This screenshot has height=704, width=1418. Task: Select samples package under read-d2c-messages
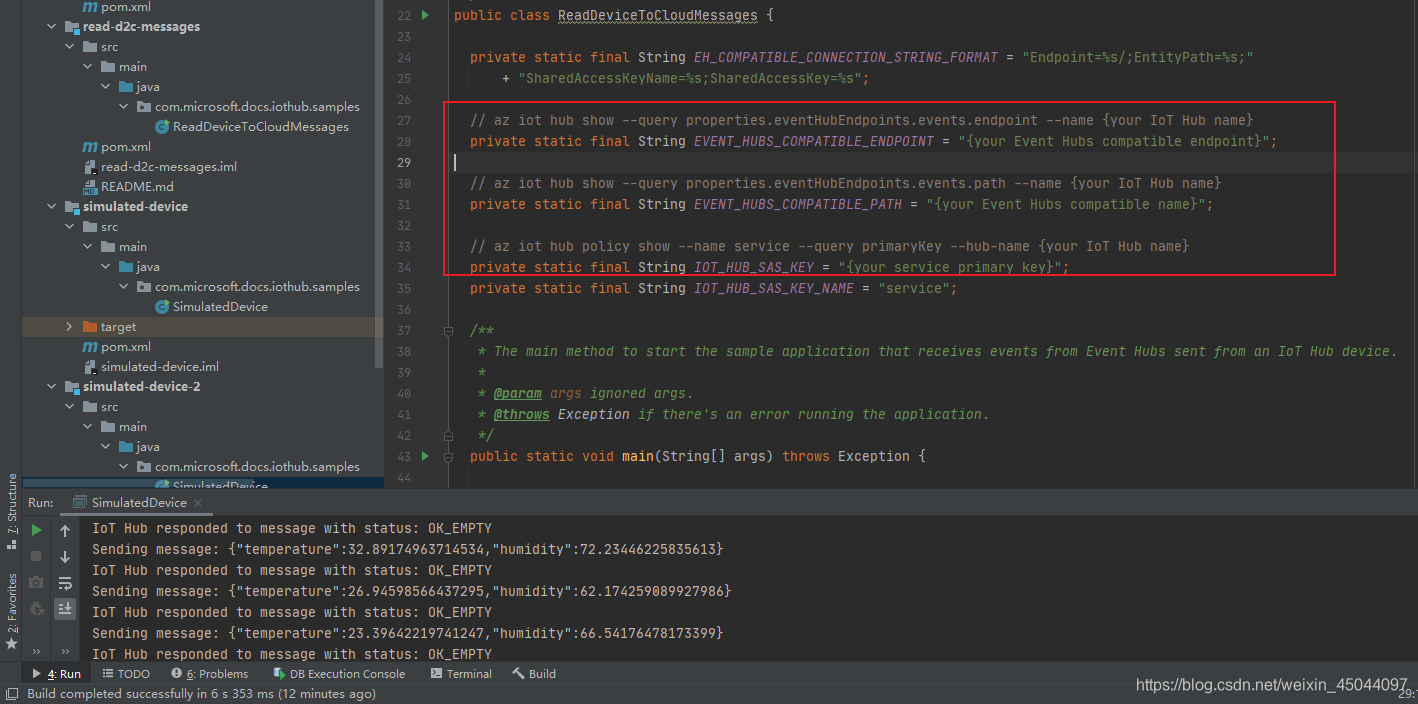click(257, 107)
